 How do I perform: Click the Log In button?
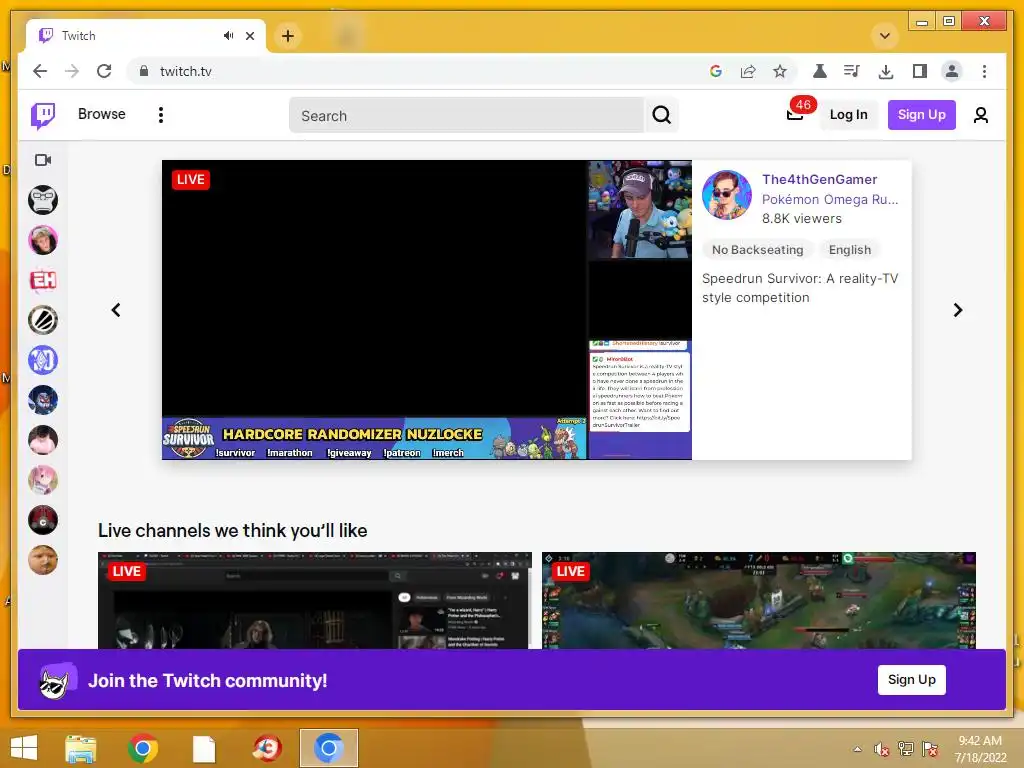848,115
